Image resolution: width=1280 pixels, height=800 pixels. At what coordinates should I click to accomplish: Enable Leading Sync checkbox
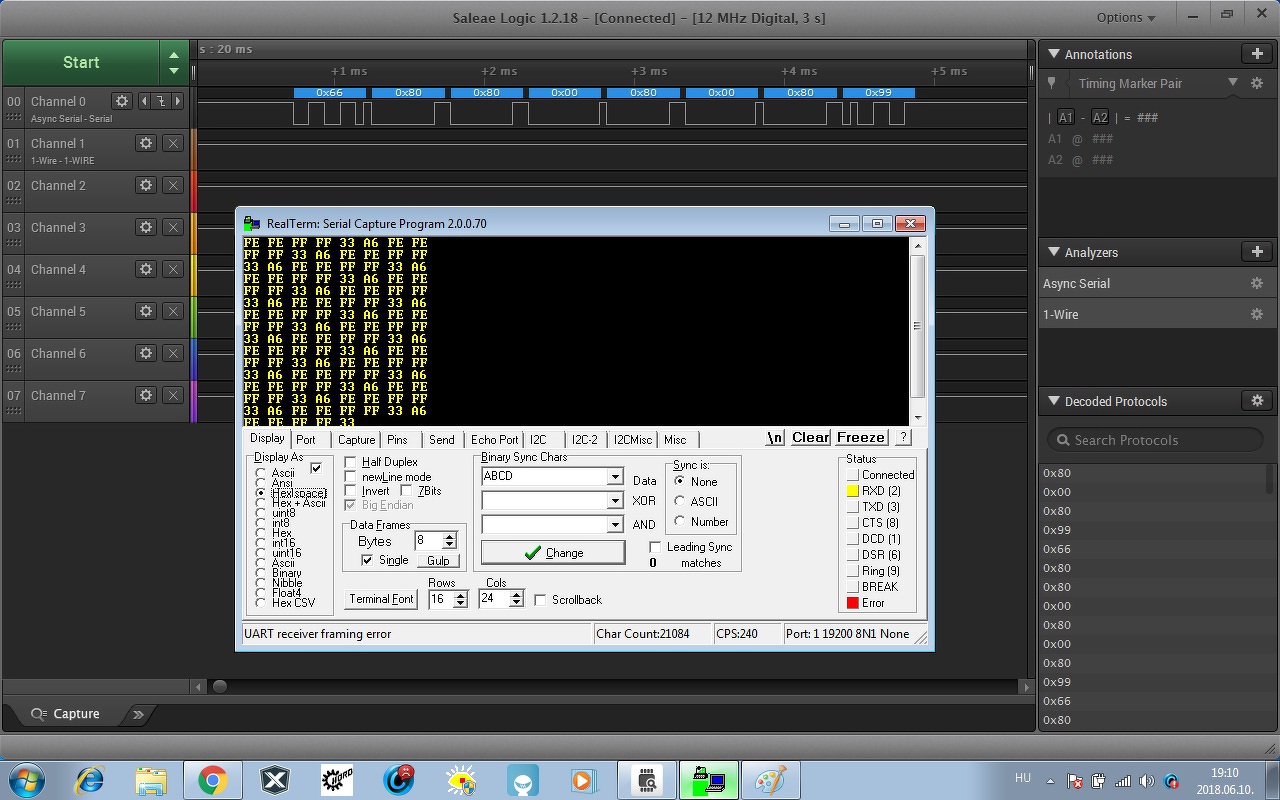tap(655, 547)
